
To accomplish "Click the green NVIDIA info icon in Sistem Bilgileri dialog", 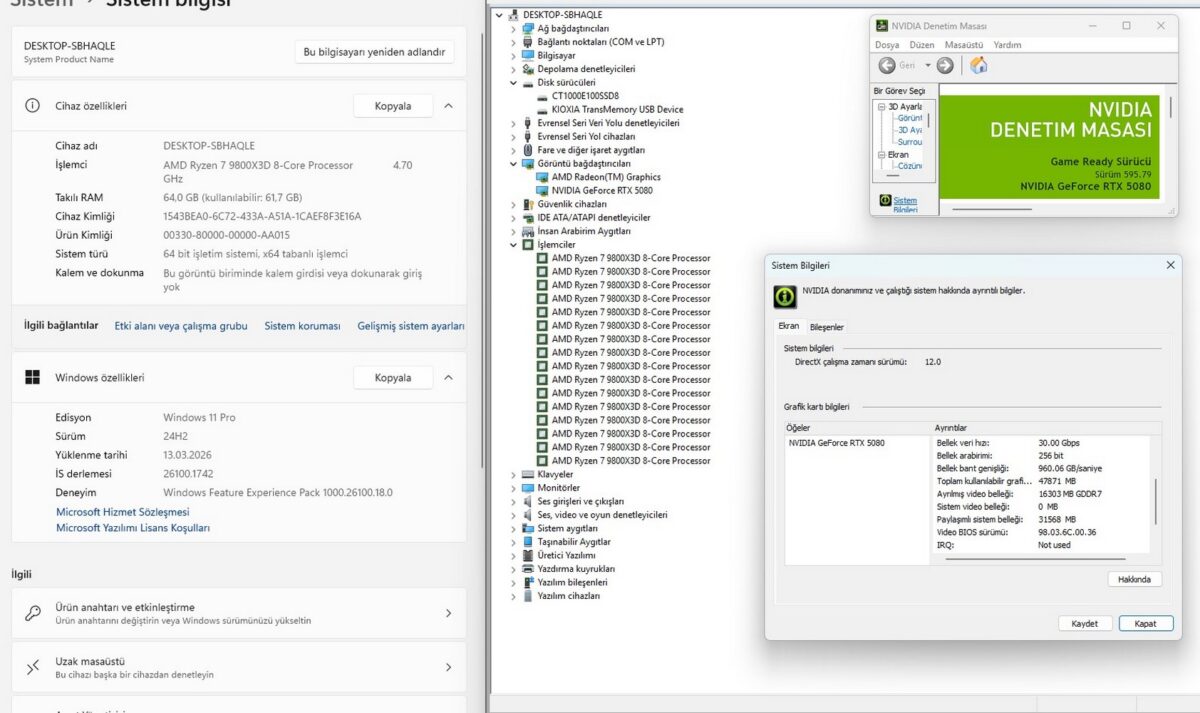I will 786,297.
